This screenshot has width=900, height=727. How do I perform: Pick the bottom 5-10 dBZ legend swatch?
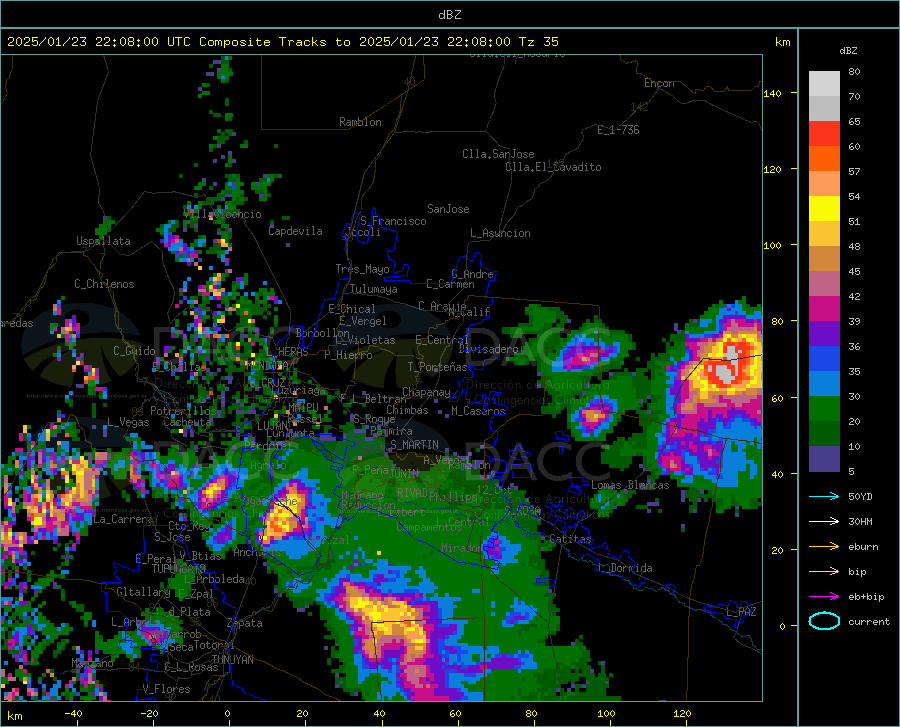[x=824, y=459]
